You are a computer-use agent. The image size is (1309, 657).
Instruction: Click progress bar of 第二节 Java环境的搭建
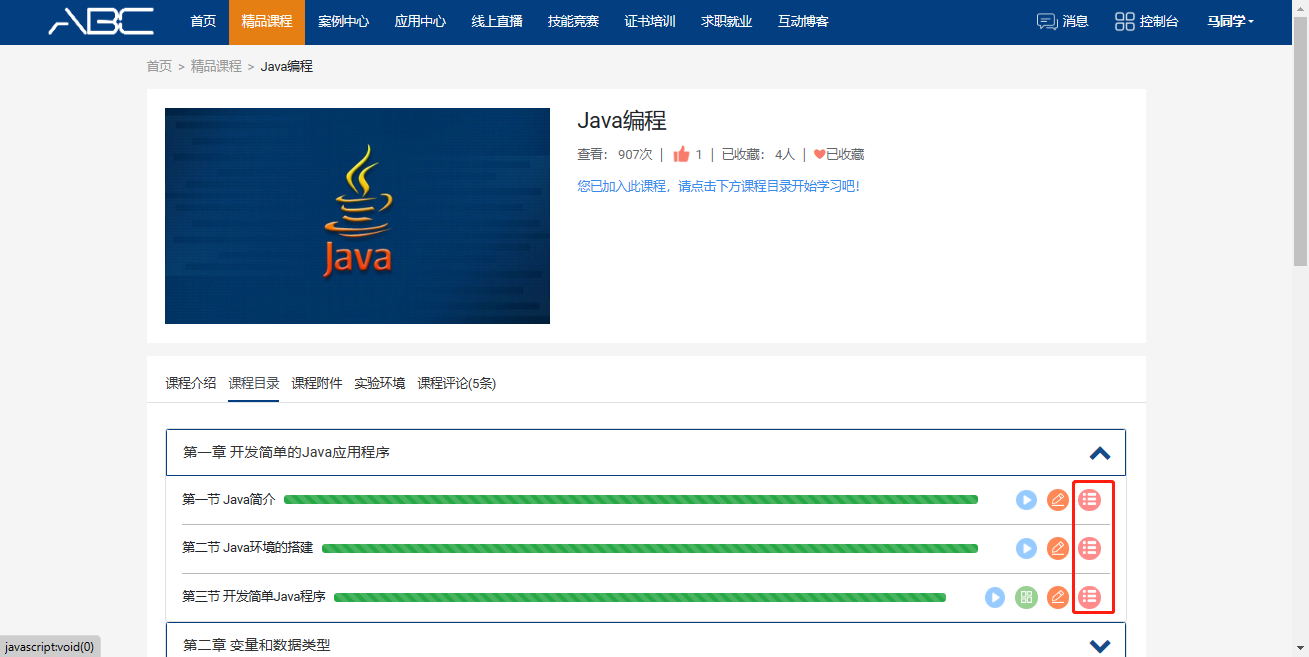tap(650, 548)
